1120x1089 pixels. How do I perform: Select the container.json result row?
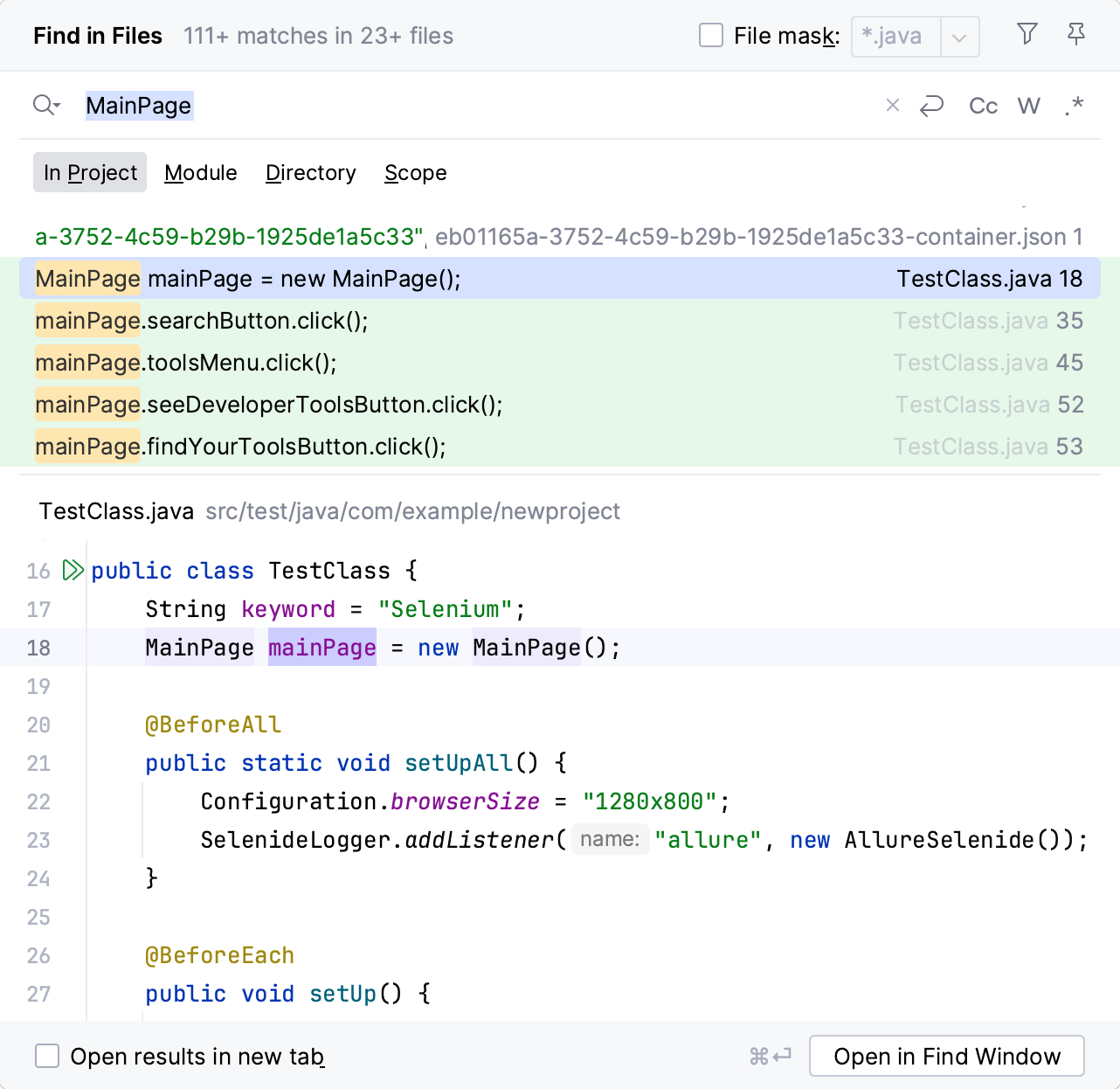pos(559,237)
